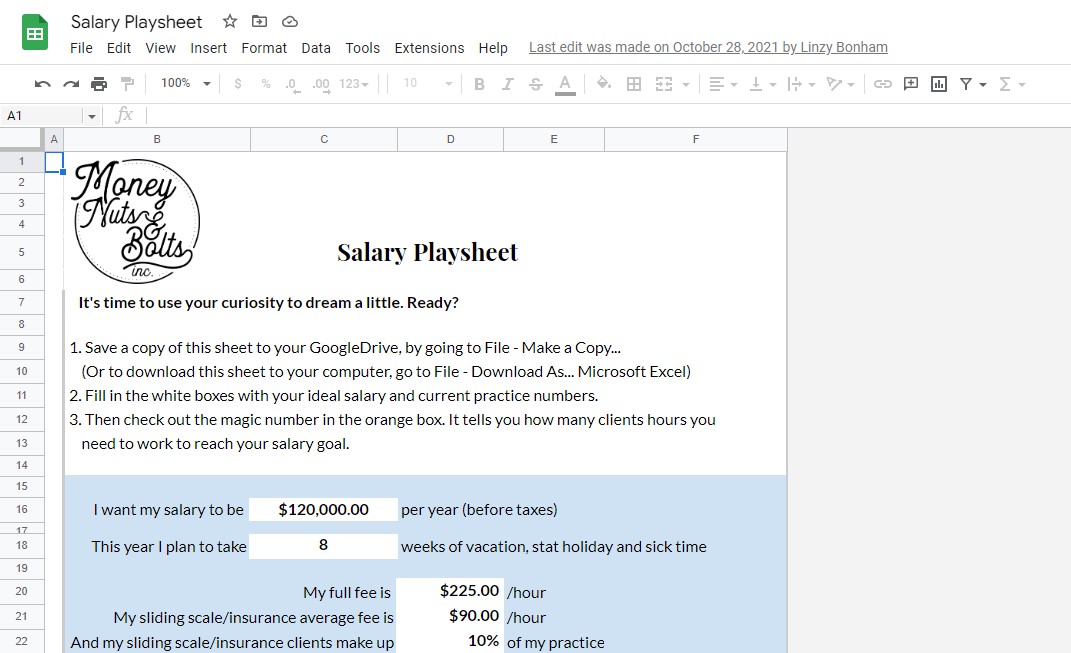The width and height of the screenshot is (1071, 653).
Task: Toggle strikethrough formatting
Action: [x=535, y=83]
